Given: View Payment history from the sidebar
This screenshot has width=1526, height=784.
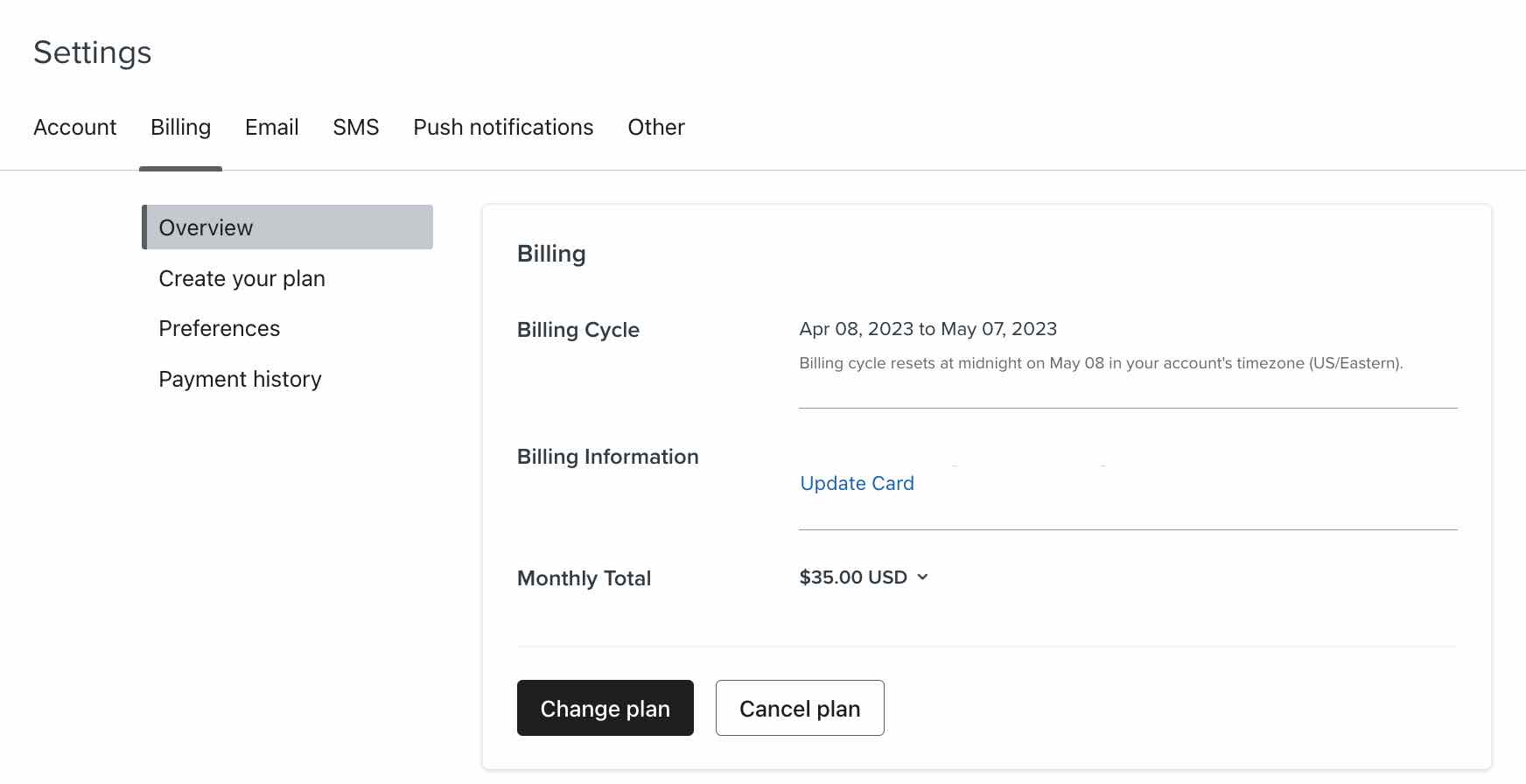Looking at the screenshot, I should (x=240, y=380).
